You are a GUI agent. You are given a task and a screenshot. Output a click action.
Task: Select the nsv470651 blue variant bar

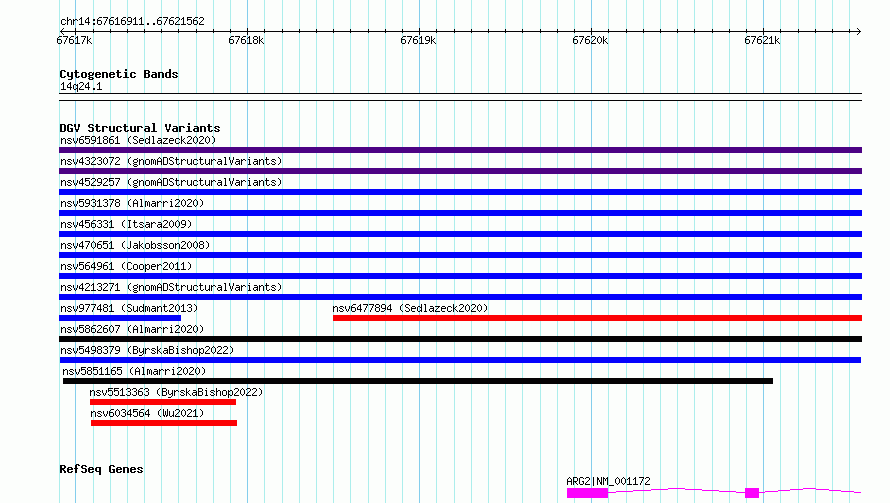coord(460,255)
